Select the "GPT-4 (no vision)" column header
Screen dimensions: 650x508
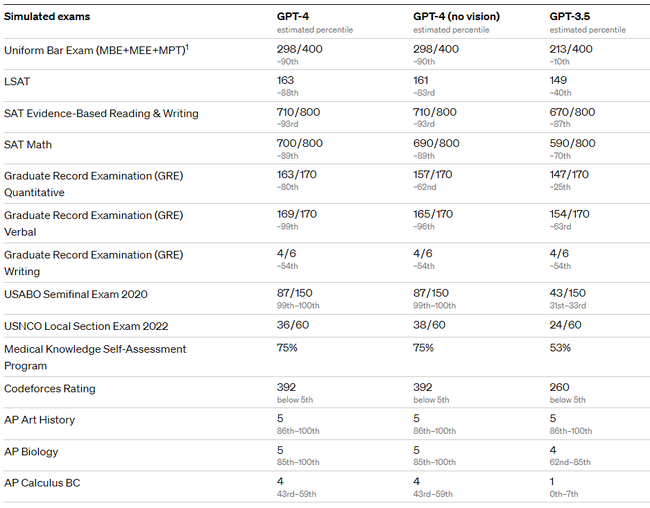coord(456,17)
